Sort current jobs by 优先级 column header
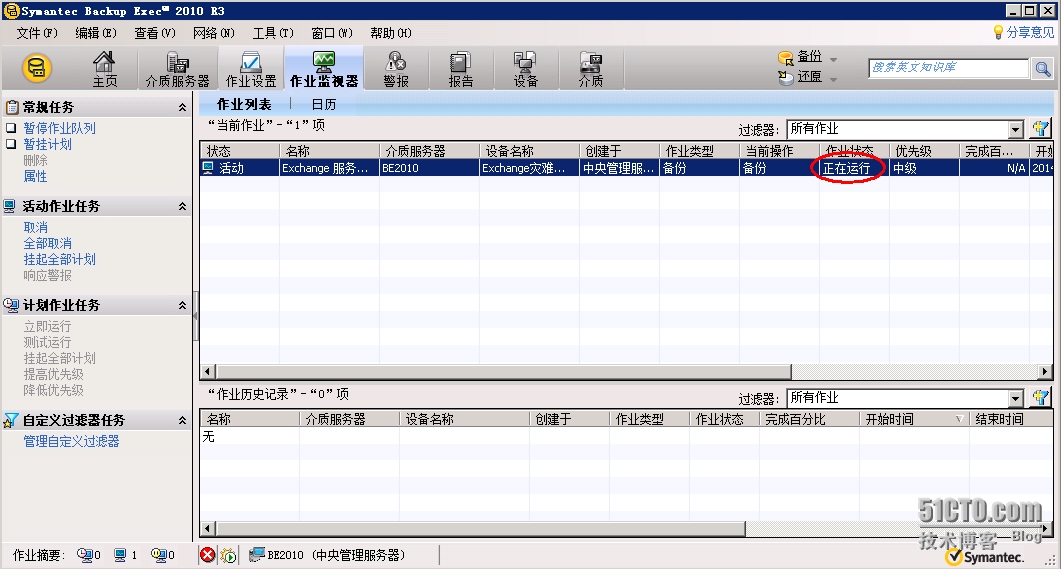This screenshot has height=569, width=1061. [x=924, y=151]
